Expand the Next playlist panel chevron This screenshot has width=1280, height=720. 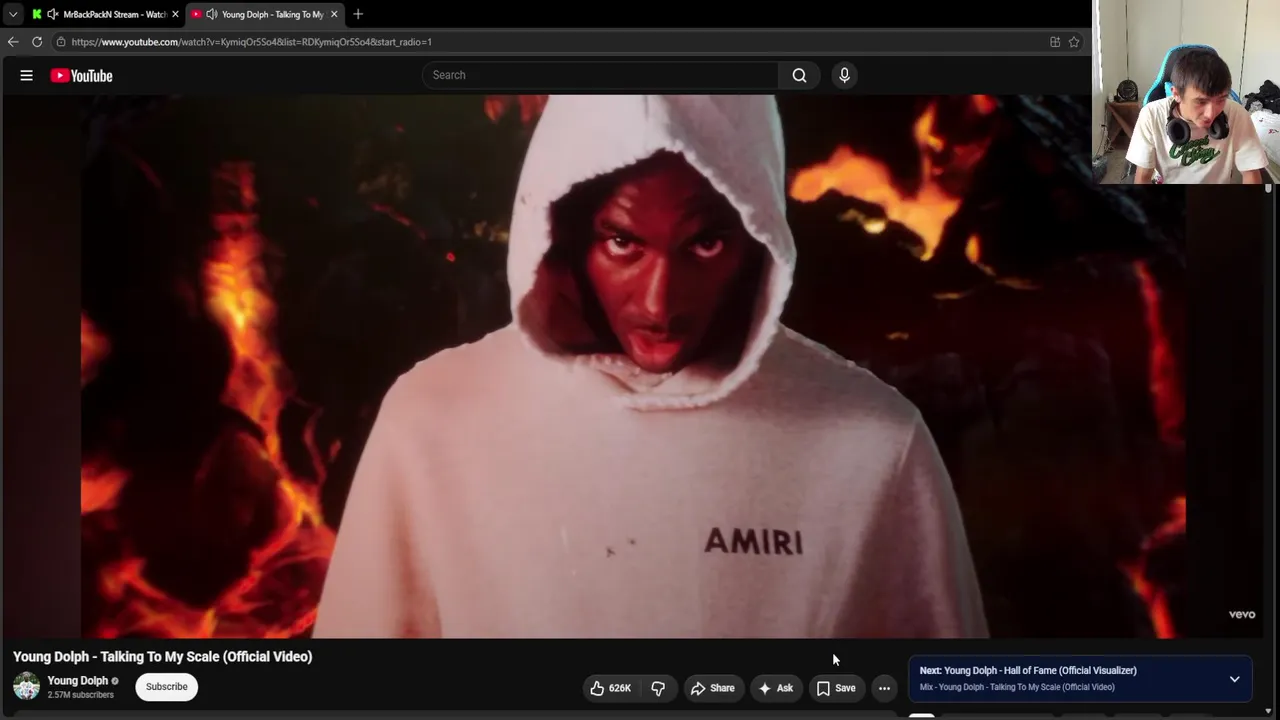tap(1234, 679)
